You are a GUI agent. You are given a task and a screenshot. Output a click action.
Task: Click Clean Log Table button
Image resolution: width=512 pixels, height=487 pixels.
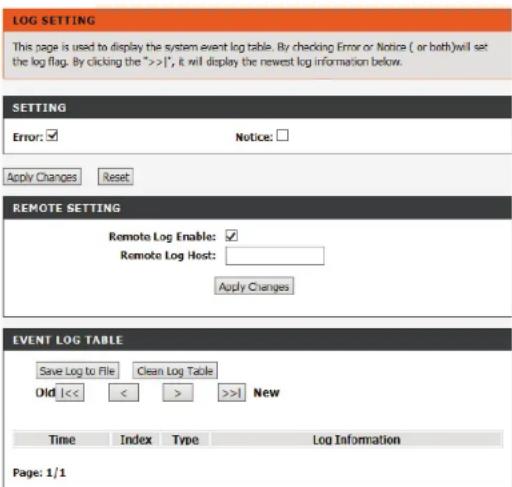175,370
